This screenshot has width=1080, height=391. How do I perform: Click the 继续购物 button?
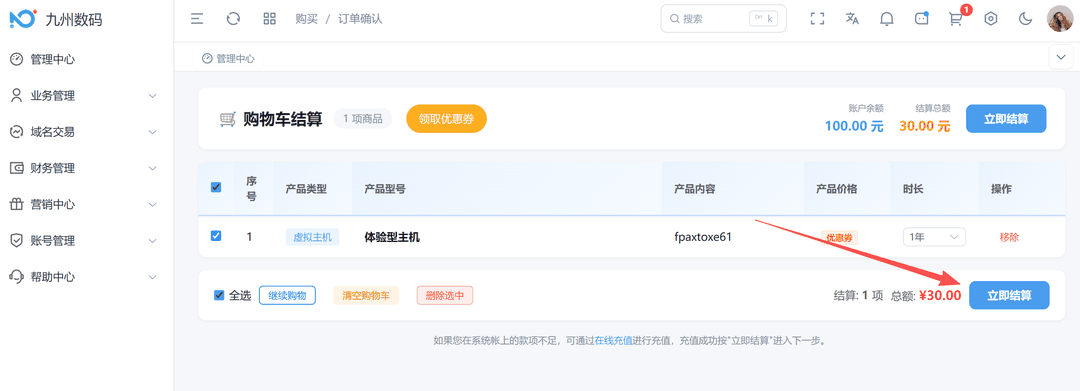coord(287,295)
